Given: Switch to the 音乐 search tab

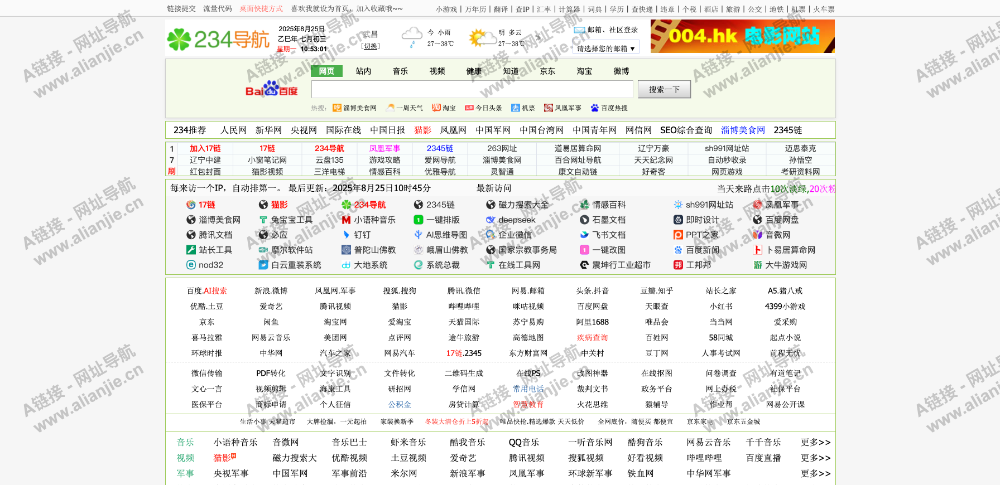Looking at the screenshot, I should coord(401,71).
